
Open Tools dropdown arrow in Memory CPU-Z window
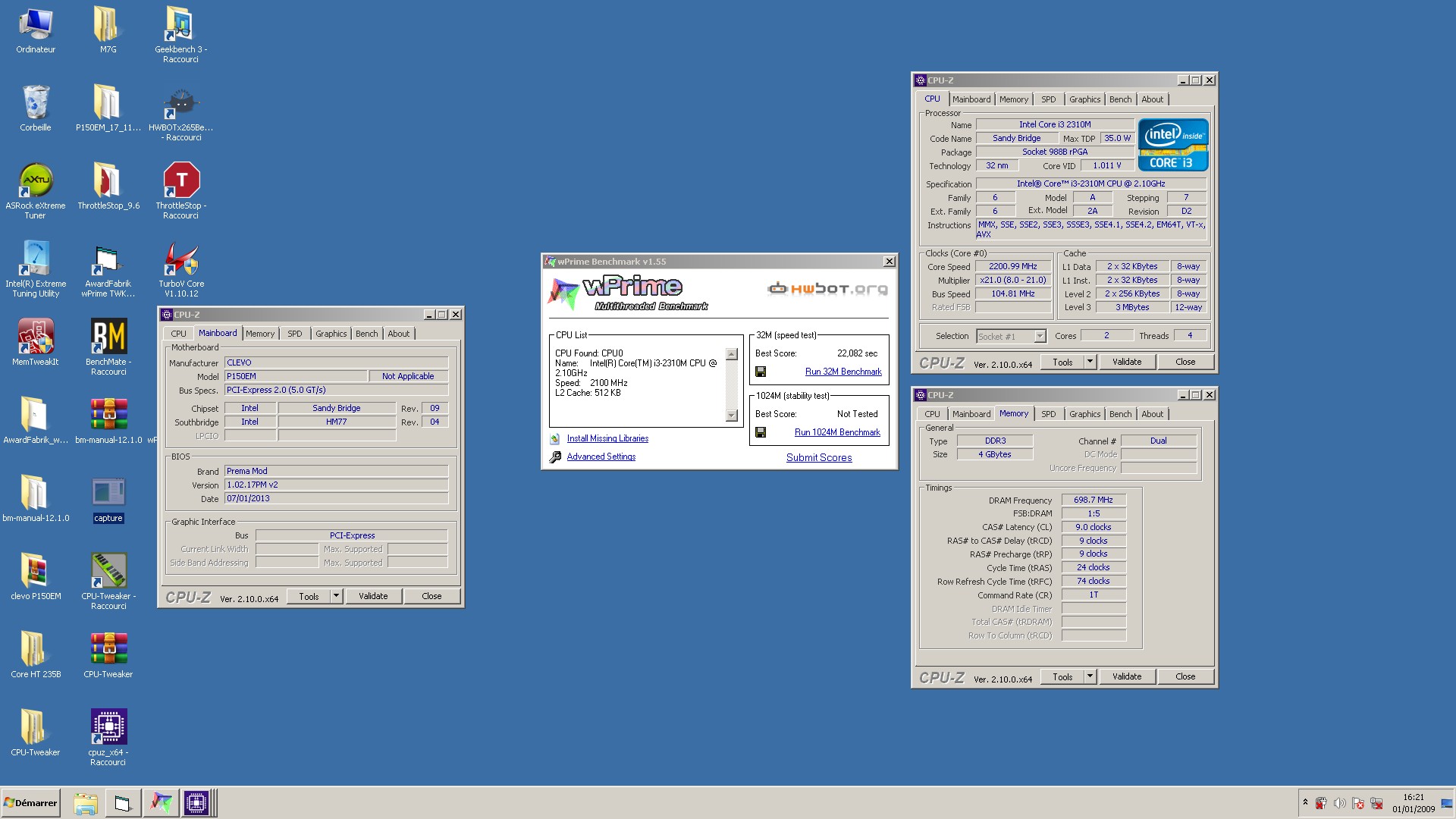tap(1090, 676)
